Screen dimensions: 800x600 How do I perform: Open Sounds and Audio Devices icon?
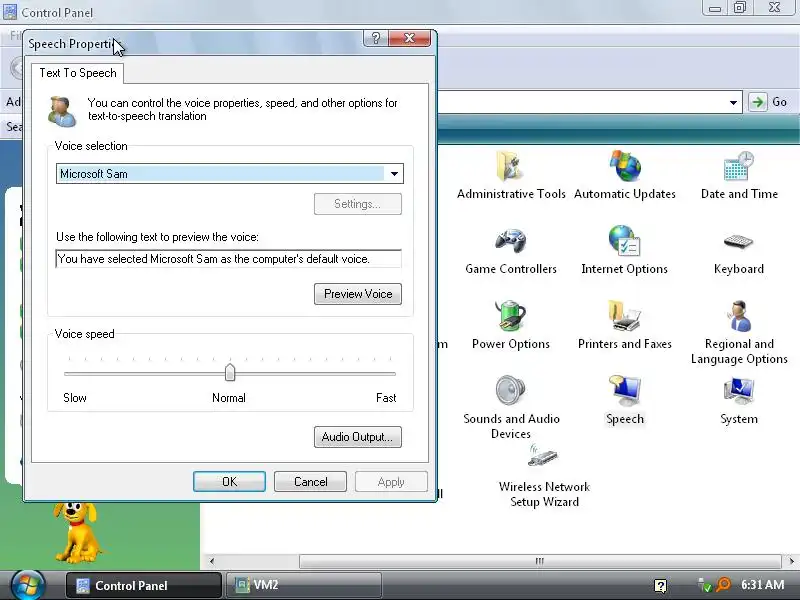click(x=511, y=390)
